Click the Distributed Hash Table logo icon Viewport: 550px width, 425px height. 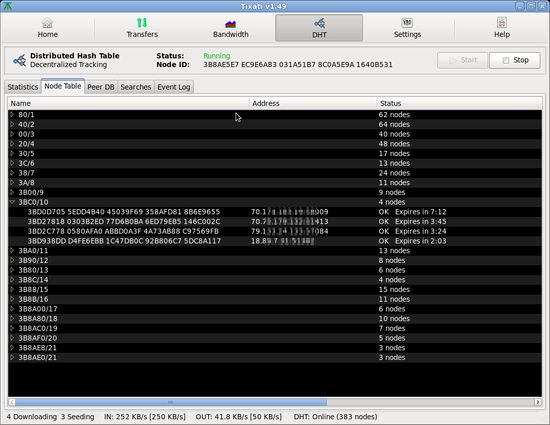pyautogui.click(x=19, y=60)
